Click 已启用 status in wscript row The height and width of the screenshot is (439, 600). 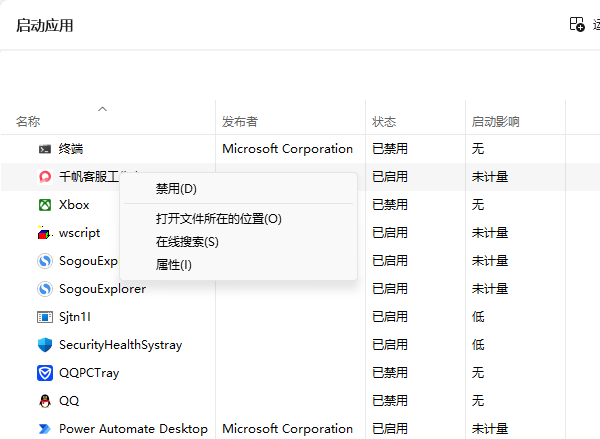click(390, 233)
